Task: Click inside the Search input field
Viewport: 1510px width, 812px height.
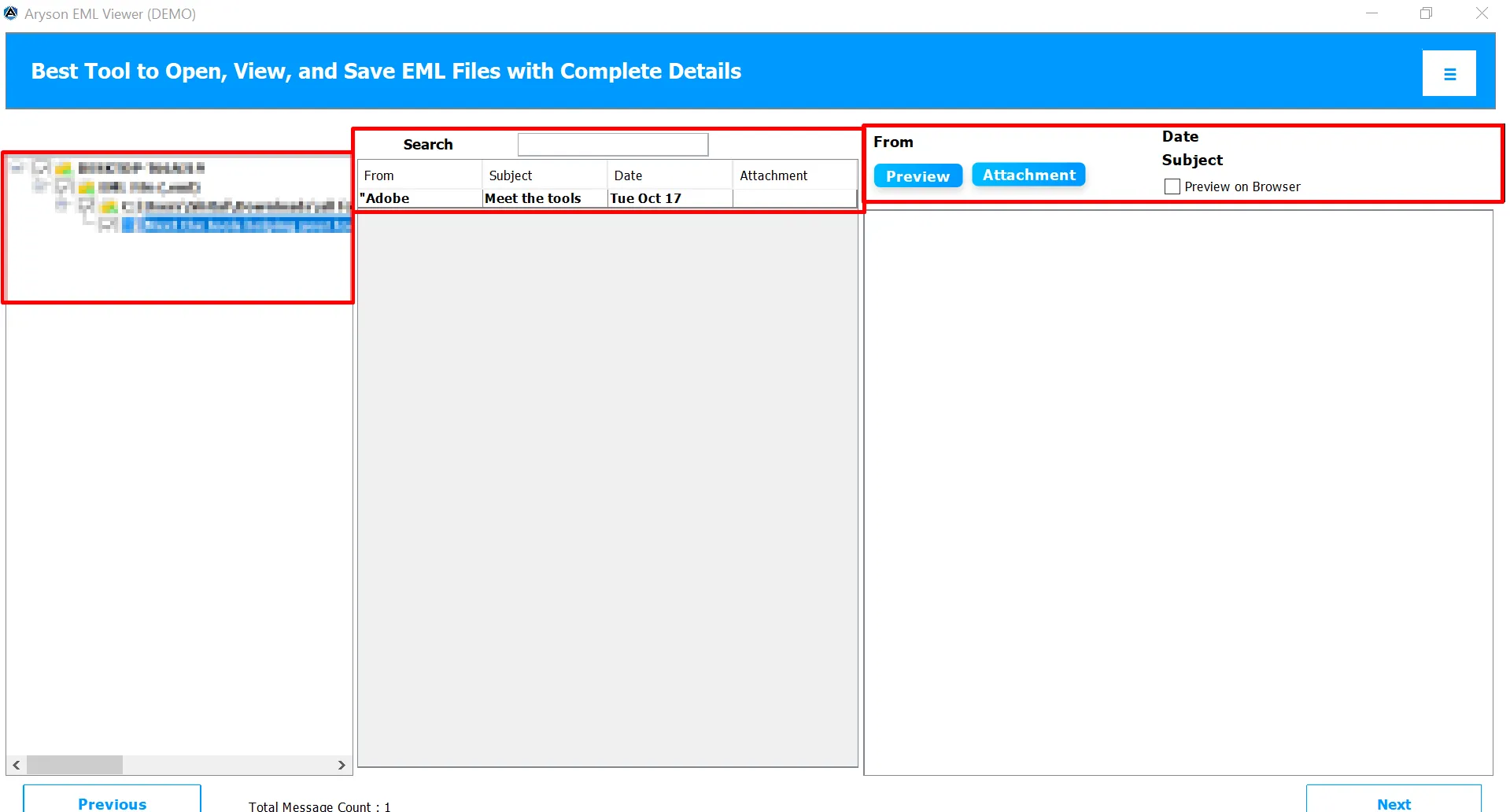Action: pyautogui.click(x=612, y=144)
